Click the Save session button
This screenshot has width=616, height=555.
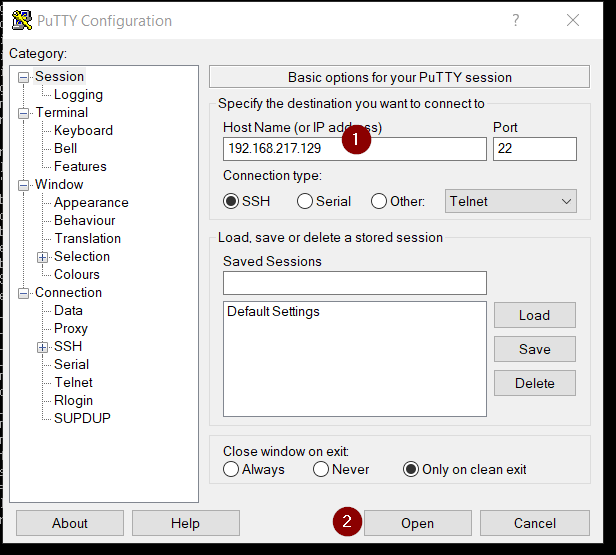(535, 349)
